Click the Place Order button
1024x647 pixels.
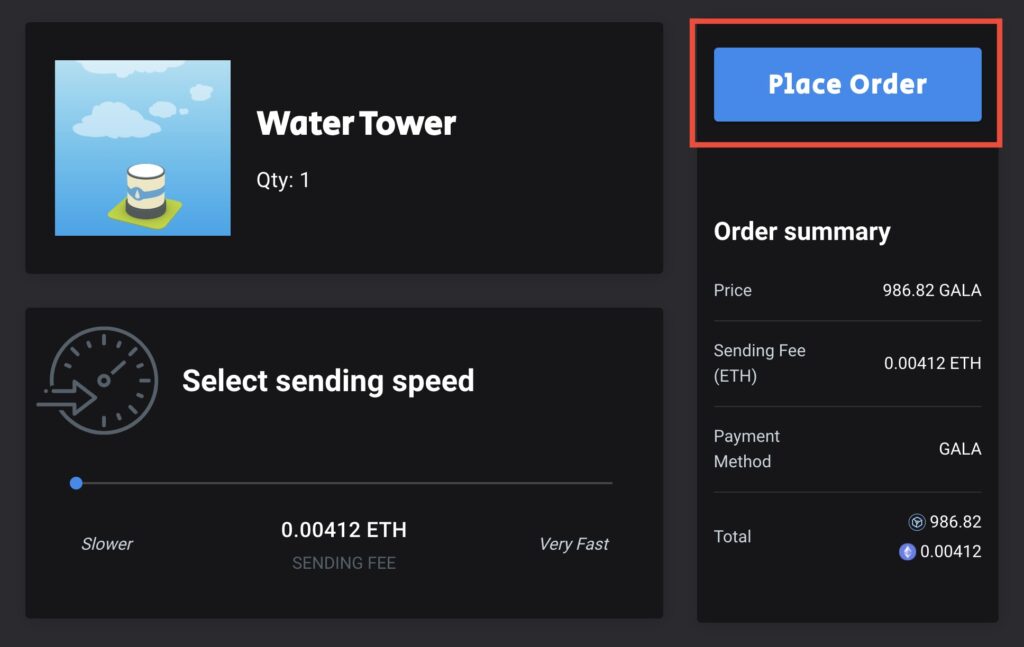point(847,84)
